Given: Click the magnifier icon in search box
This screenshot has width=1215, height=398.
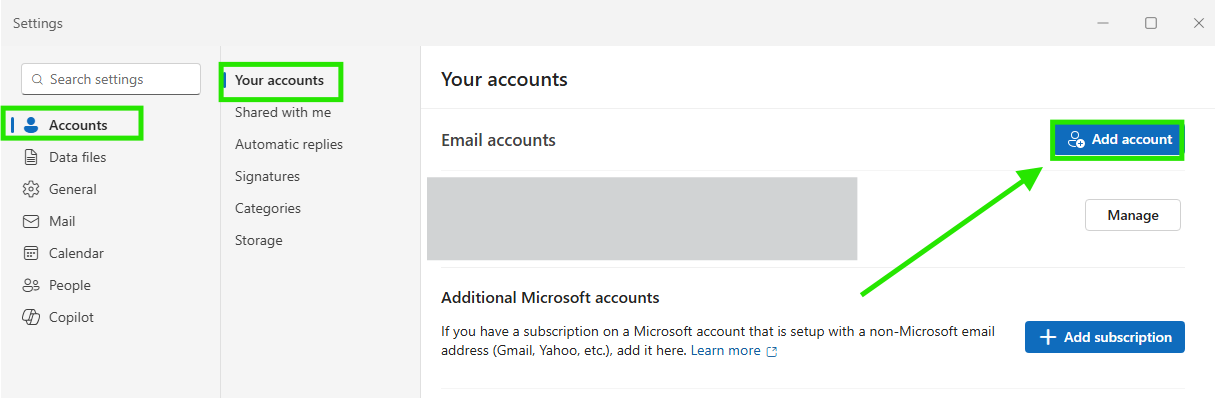Looking at the screenshot, I should tap(38, 79).
